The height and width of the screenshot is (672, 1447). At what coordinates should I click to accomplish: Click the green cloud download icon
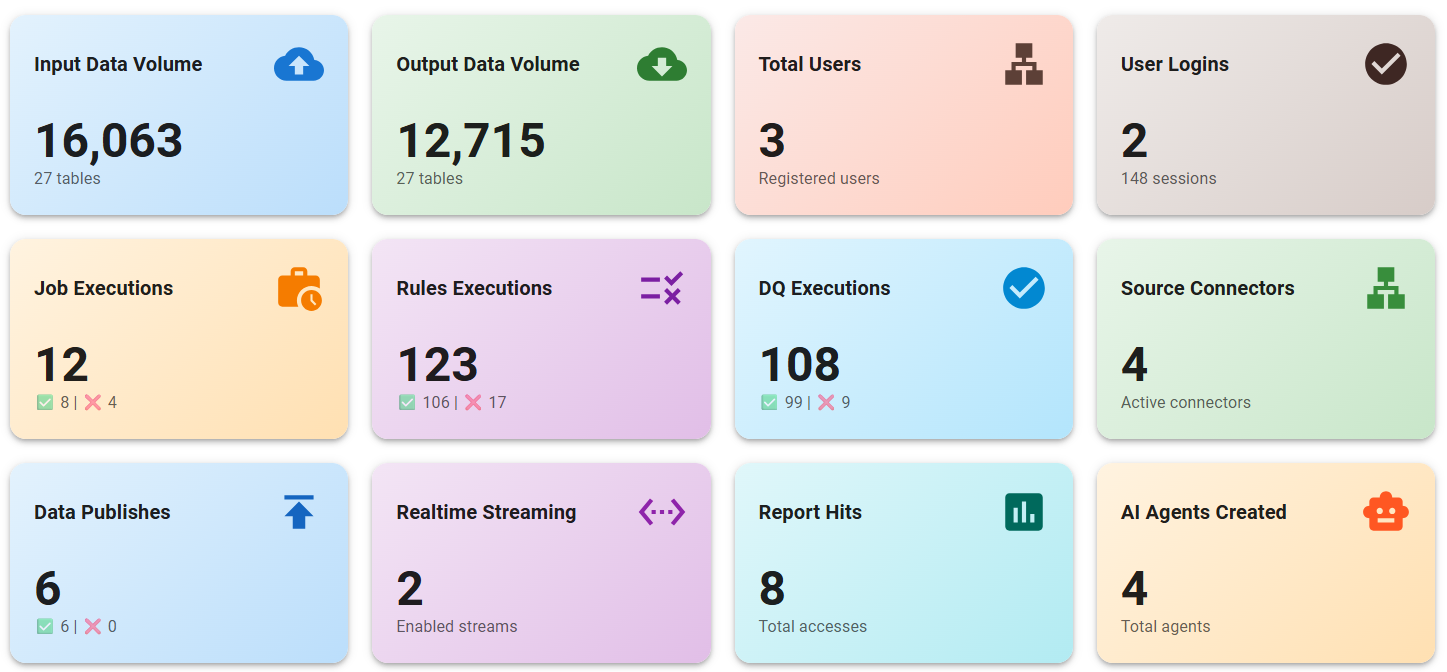pyautogui.click(x=661, y=65)
